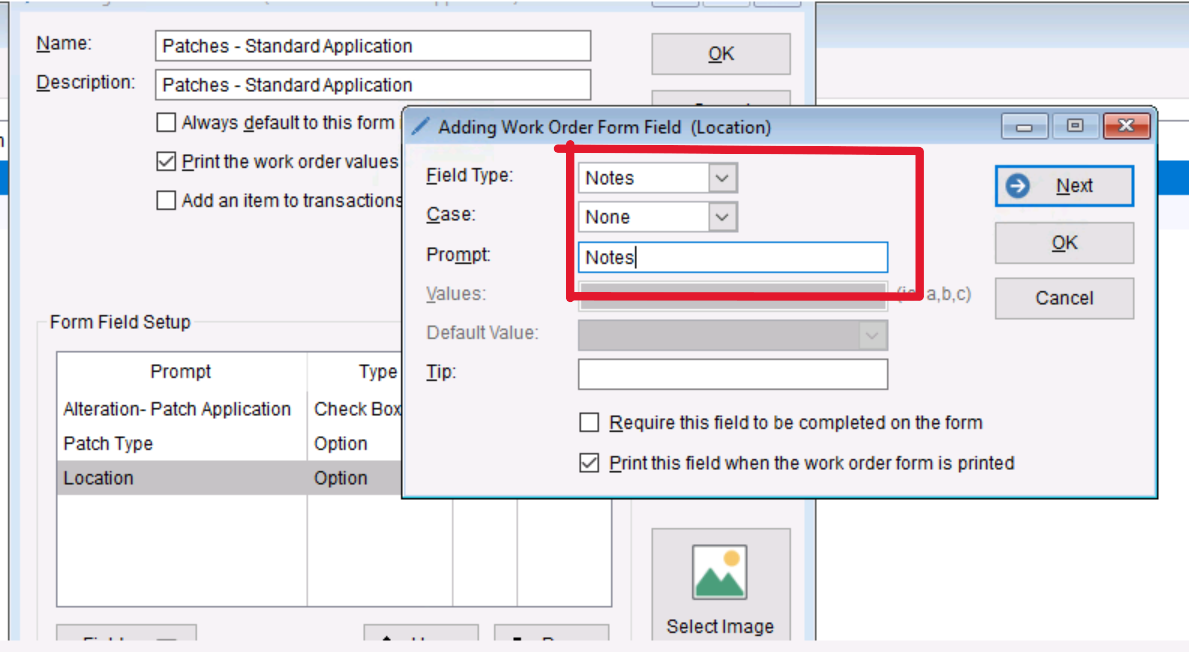1189x652 pixels.
Task: Click OK button next to Name field
Action: (720, 54)
